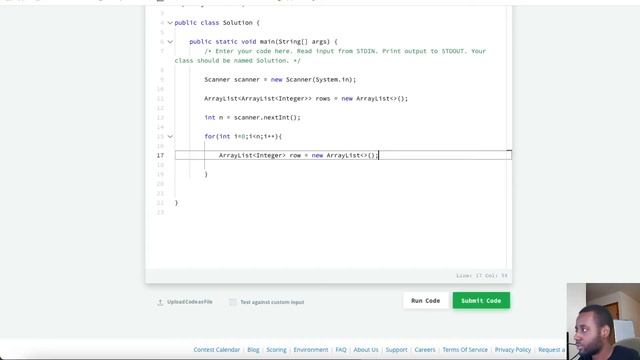Click the for(int i=0;i<n;i++) line
The image size is (640, 360).
(243, 136)
